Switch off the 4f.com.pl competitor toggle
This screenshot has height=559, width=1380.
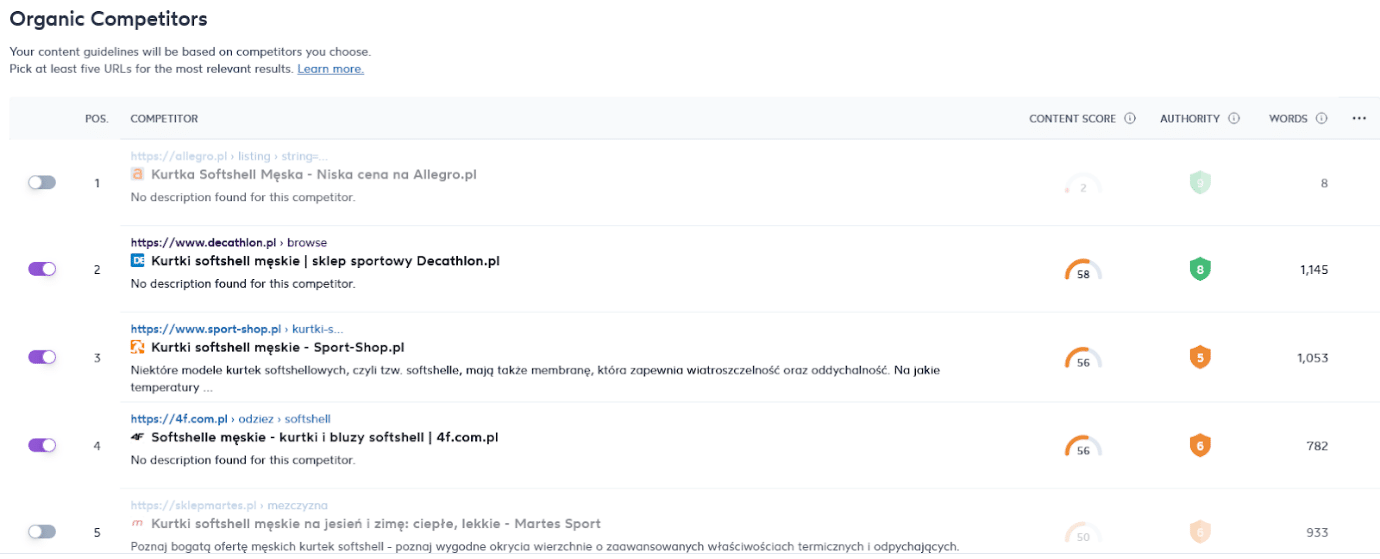(42, 445)
